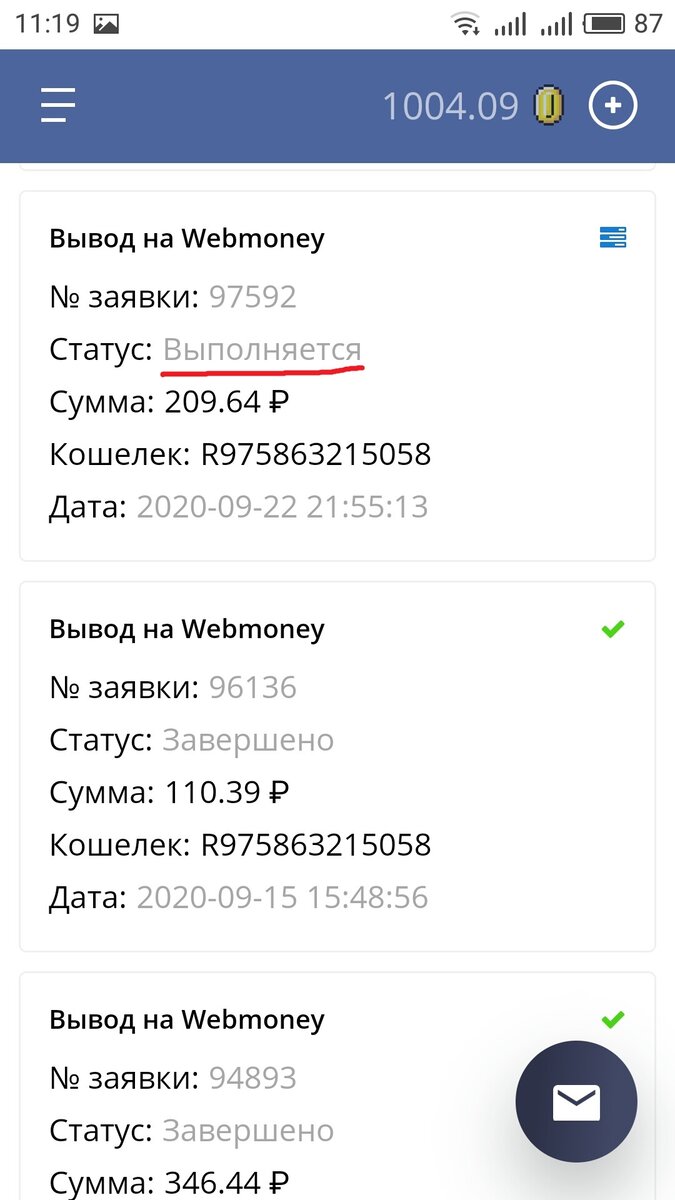Open the floating mail message button
Screen dimensions: 675x1200
pyautogui.click(x=576, y=1101)
